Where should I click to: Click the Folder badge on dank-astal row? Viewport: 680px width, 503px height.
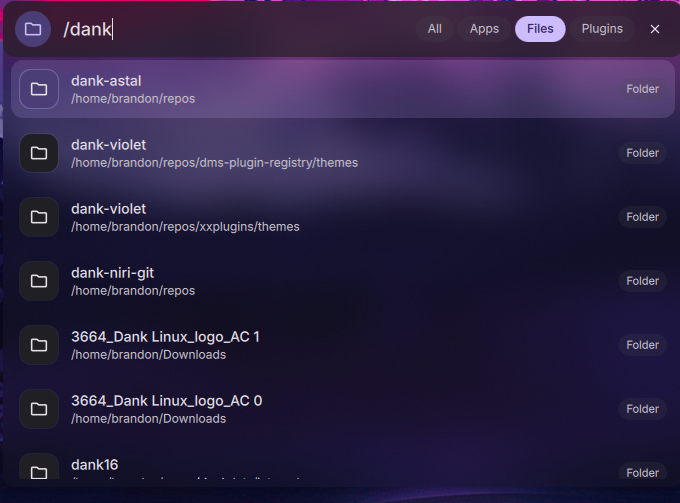[x=642, y=89]
